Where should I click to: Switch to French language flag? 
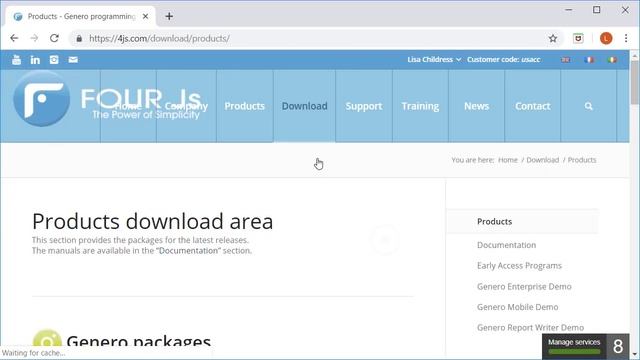pyautogui.click(x=589, y=60)
